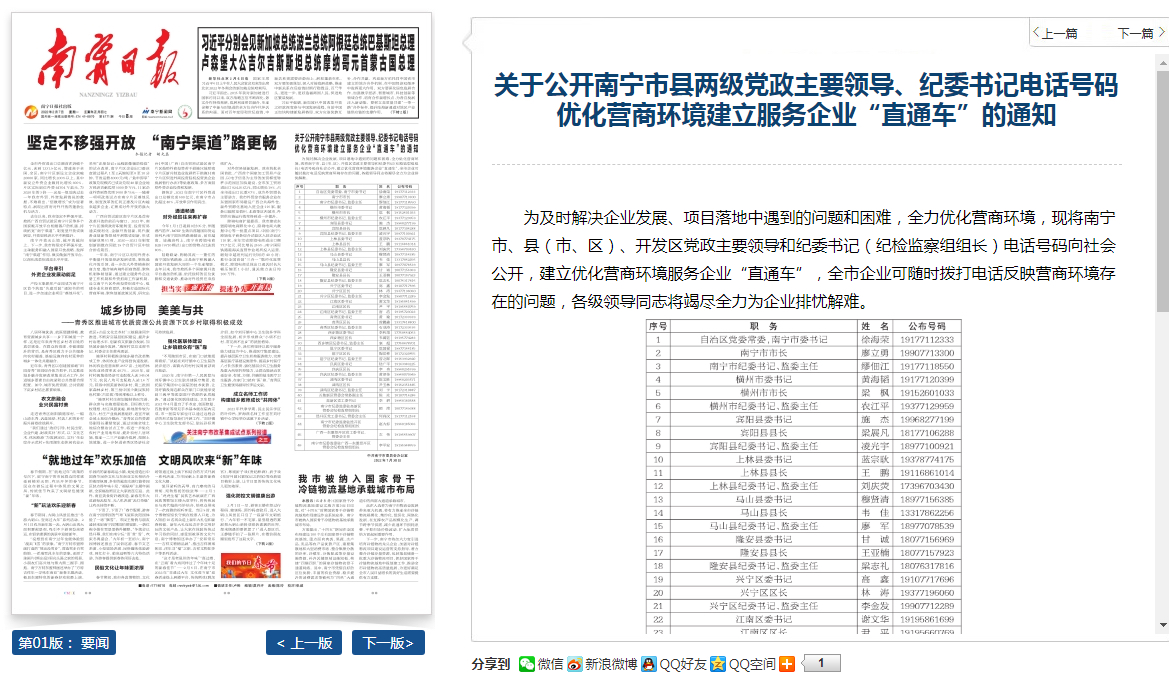Open the 城乡协同 美美与共 article on the page preview
Viewport: 1169px width, 684px height.
tap(152, 310)
